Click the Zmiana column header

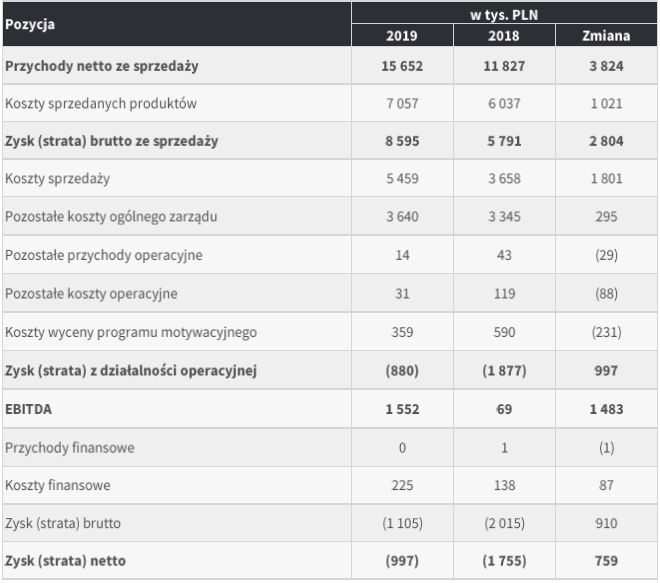click(x=606, y=36)
